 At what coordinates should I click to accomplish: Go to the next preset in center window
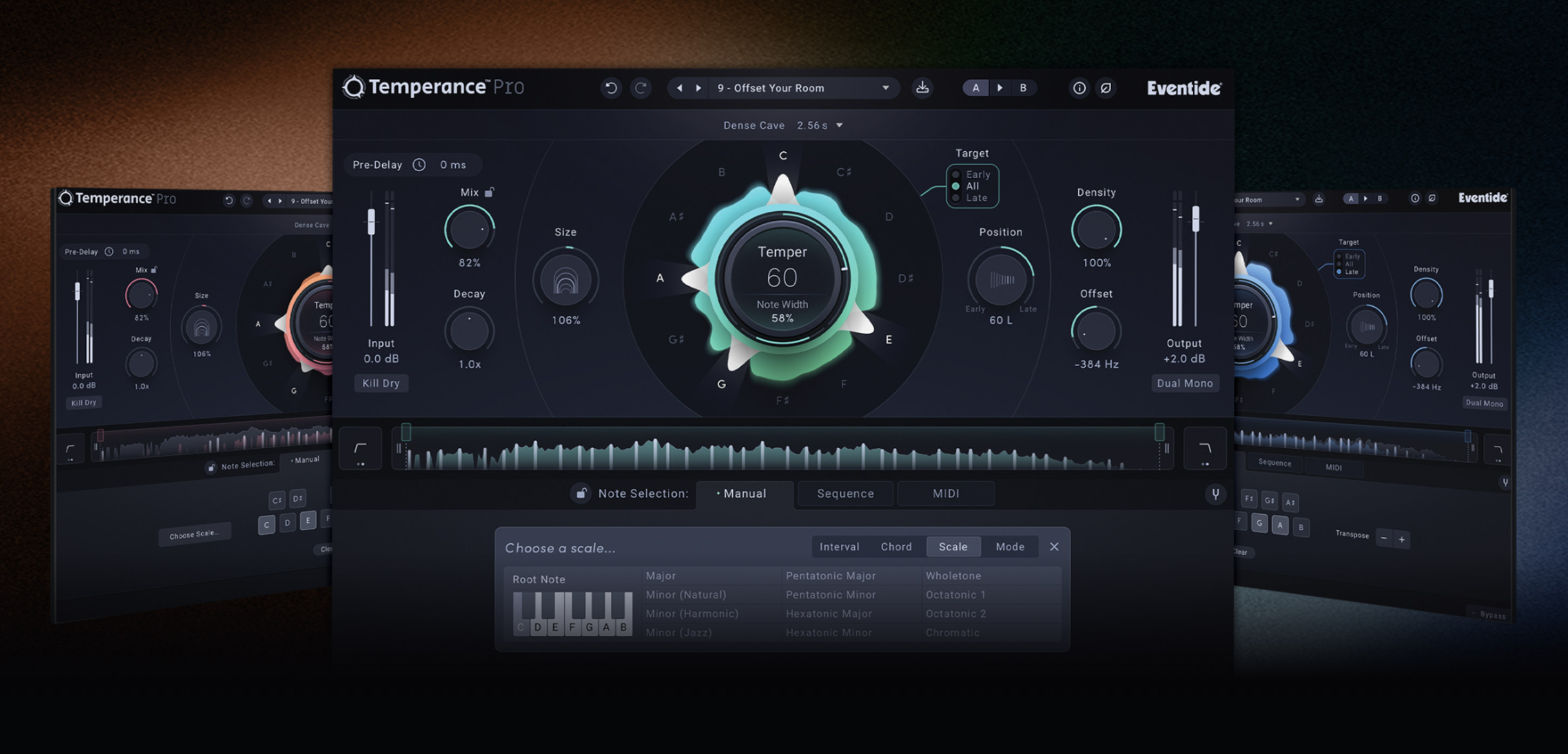click(699, 87)
